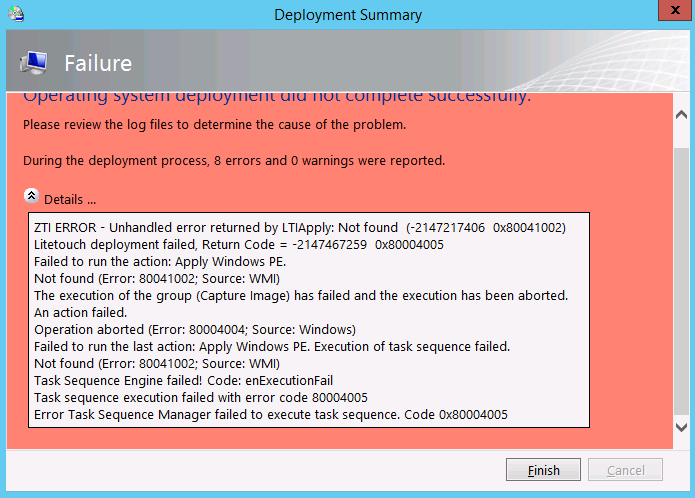Click '8 errors and 0 warnings were reported' text
This screenshot has width=695, height=498.
point(329,160)
